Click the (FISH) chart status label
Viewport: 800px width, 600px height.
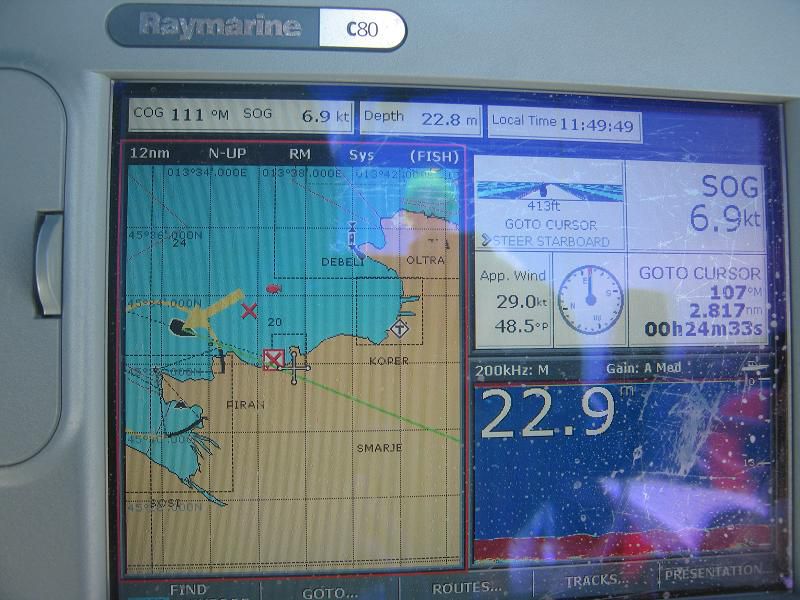[x=435, y=156]
